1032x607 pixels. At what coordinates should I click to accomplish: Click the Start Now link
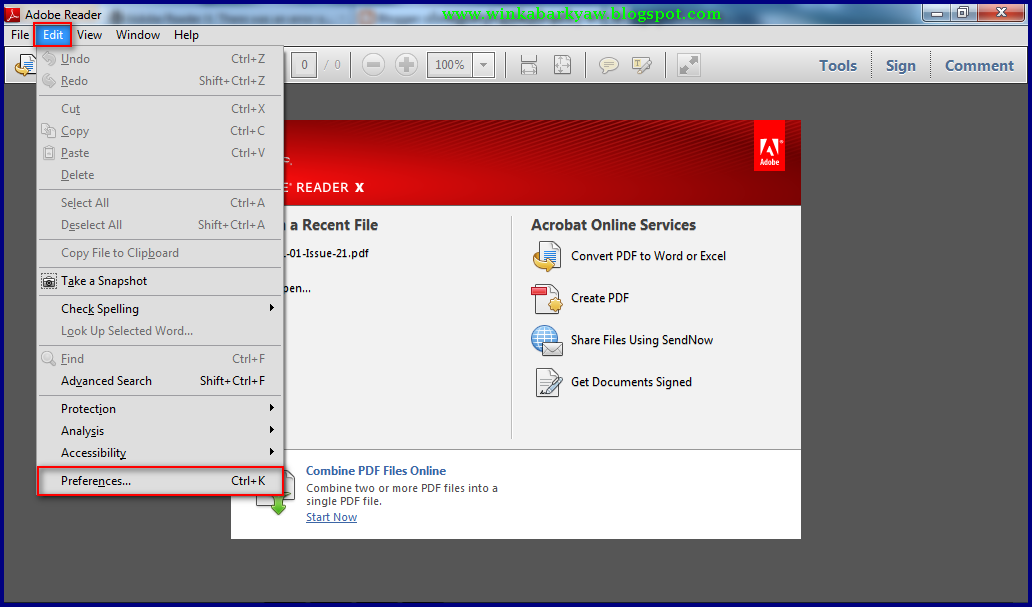pos(331,517)
